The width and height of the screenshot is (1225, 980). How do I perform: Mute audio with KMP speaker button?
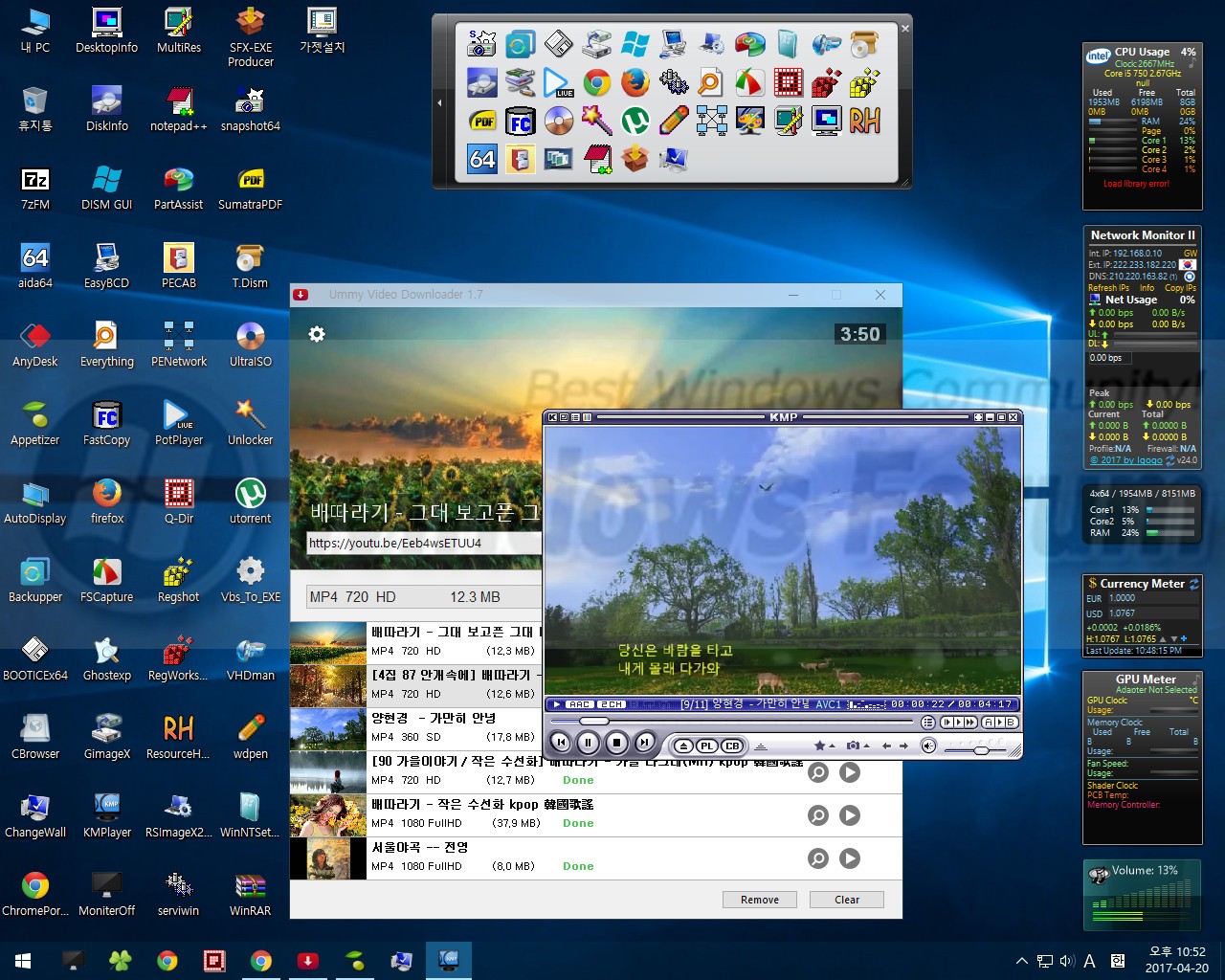928,746
